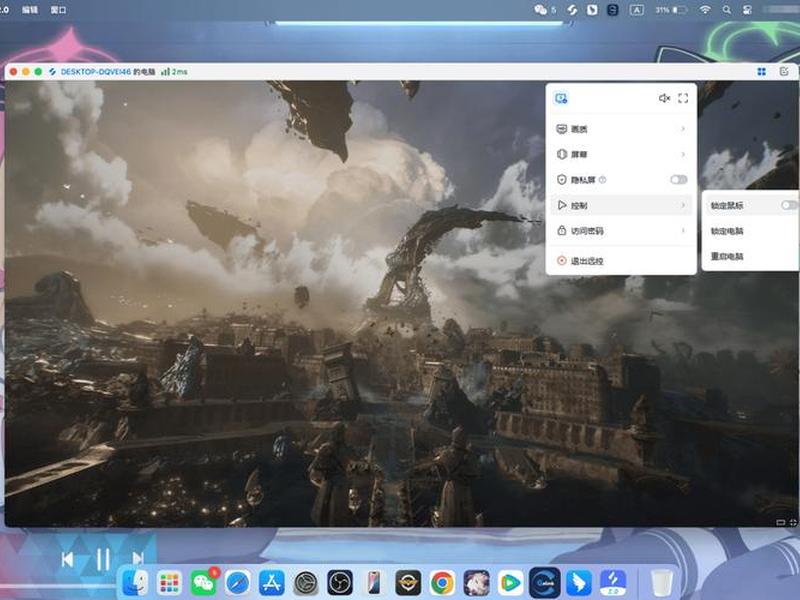Mute remote sound with the speaker icon

(x=664, y=98)
